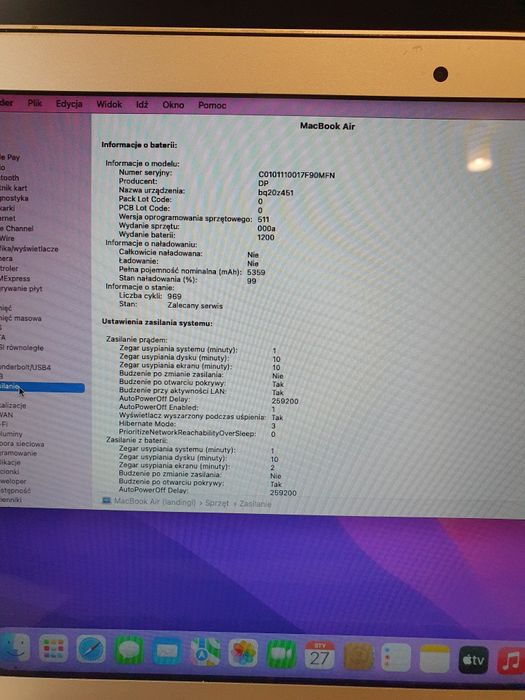Select Apple Pay in the sidebar
The height and width of the screenshot is (700, 525).
click(10, 157)
